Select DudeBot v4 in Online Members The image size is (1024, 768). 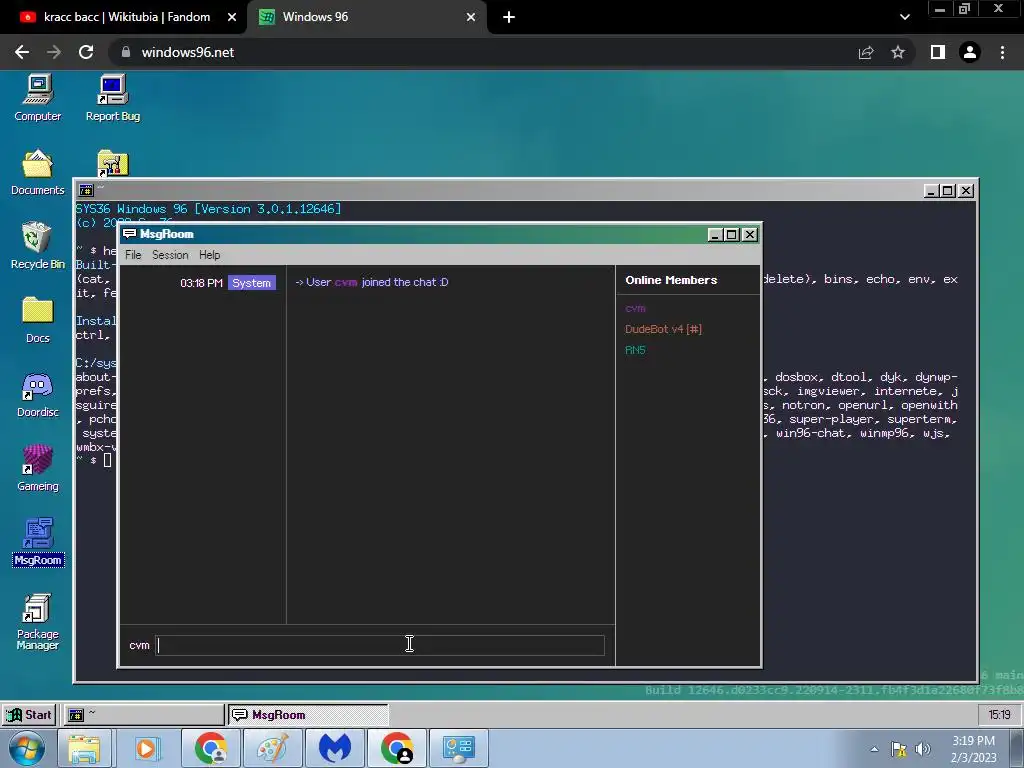tap(663, 329)
